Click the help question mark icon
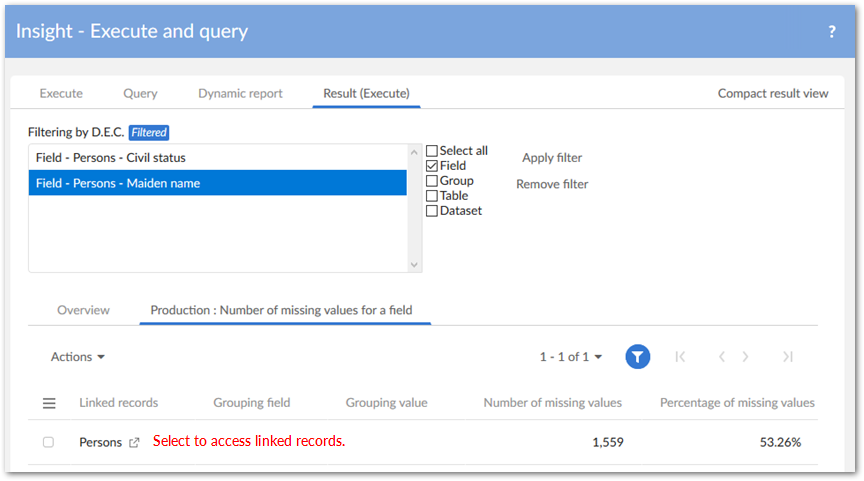This screenshot has height=481, width=864. pos(831,32)
